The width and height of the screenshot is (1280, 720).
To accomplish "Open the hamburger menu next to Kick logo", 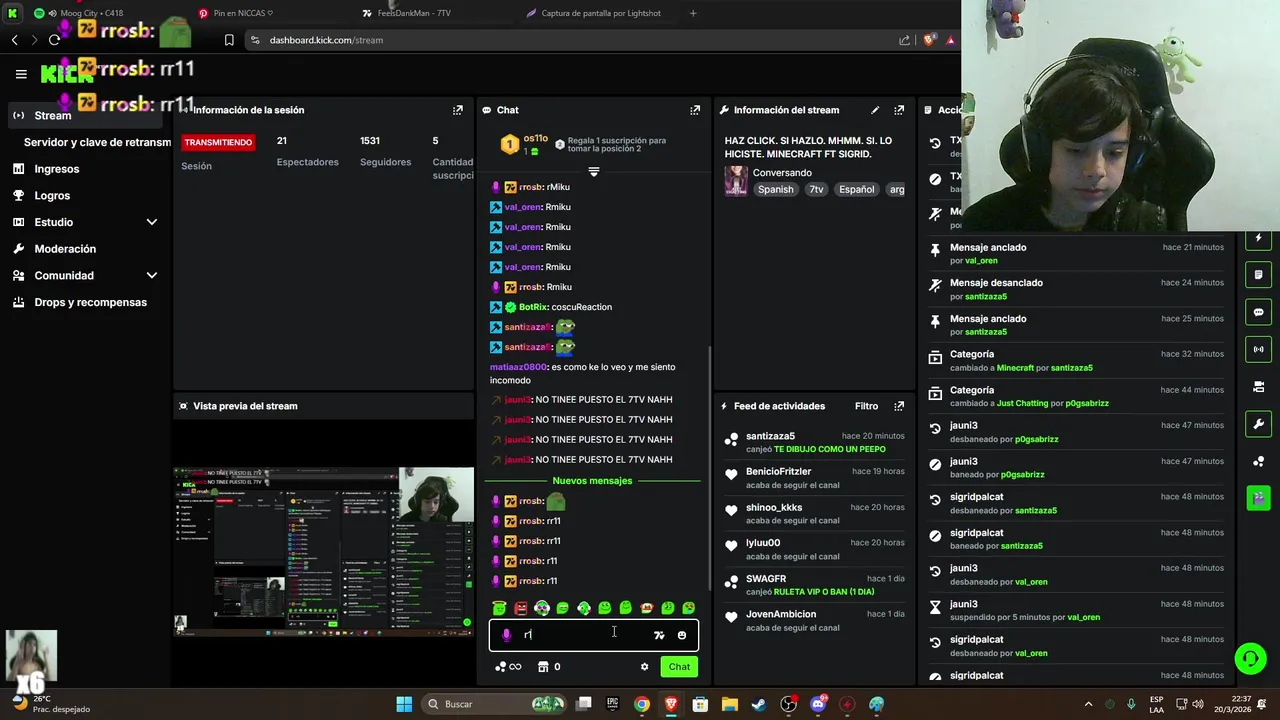I will [x=21, y=73].
